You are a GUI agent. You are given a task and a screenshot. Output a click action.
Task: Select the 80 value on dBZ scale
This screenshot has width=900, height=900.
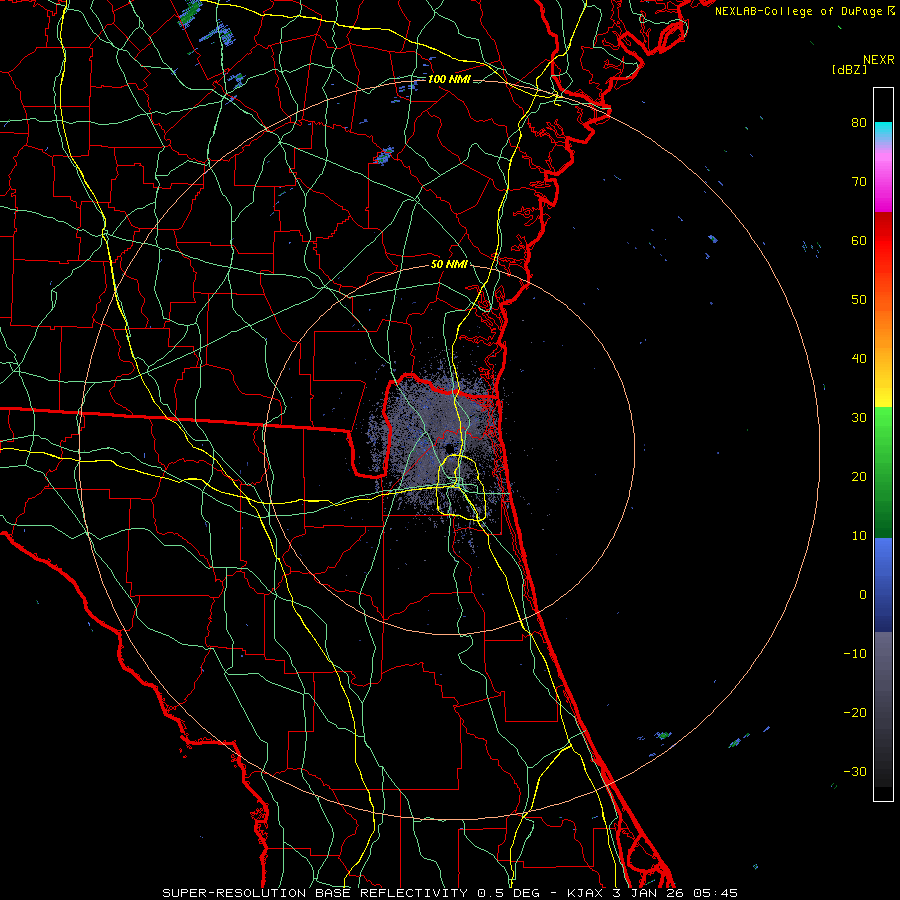(859, 122)
